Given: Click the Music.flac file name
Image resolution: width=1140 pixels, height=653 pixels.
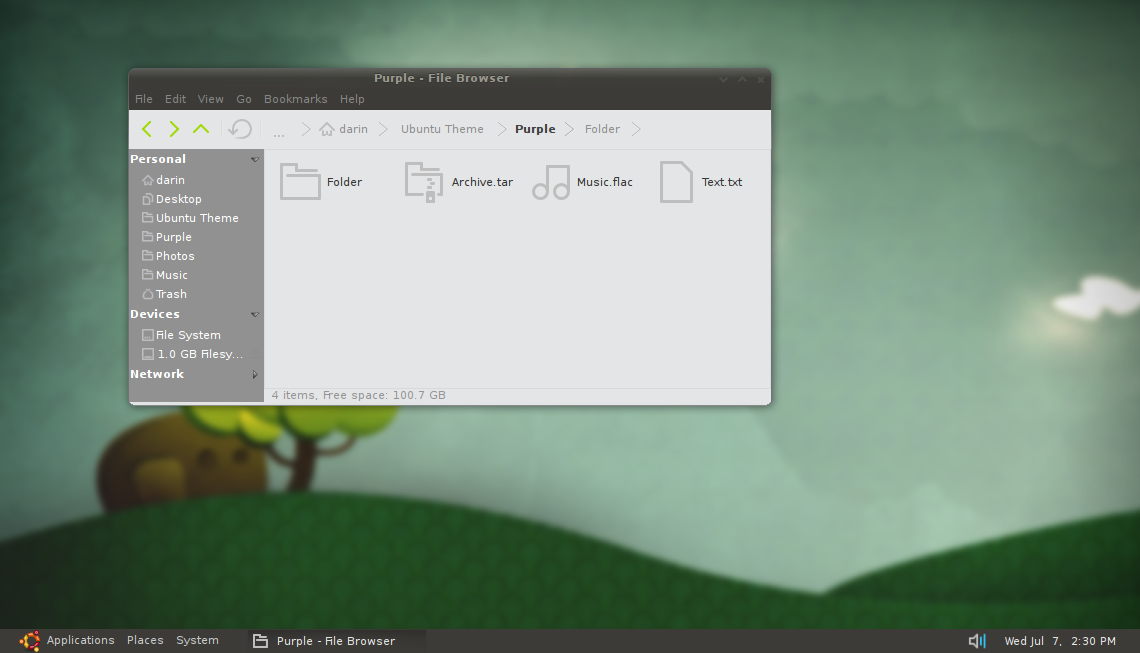Looking at the screenshot, I should tap(604, 182).
